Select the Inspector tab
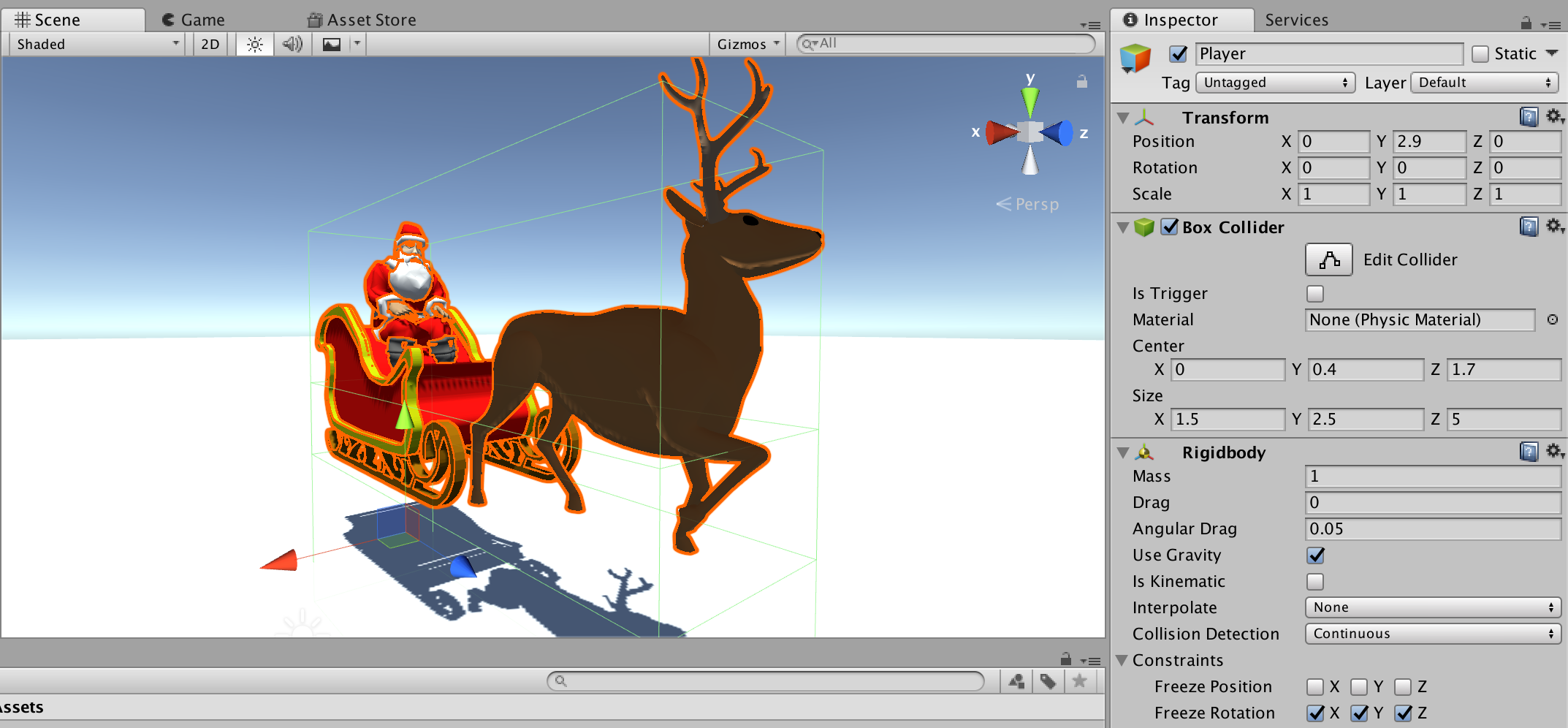The width and height of the screenshot is (1568, 728). 1182,20
